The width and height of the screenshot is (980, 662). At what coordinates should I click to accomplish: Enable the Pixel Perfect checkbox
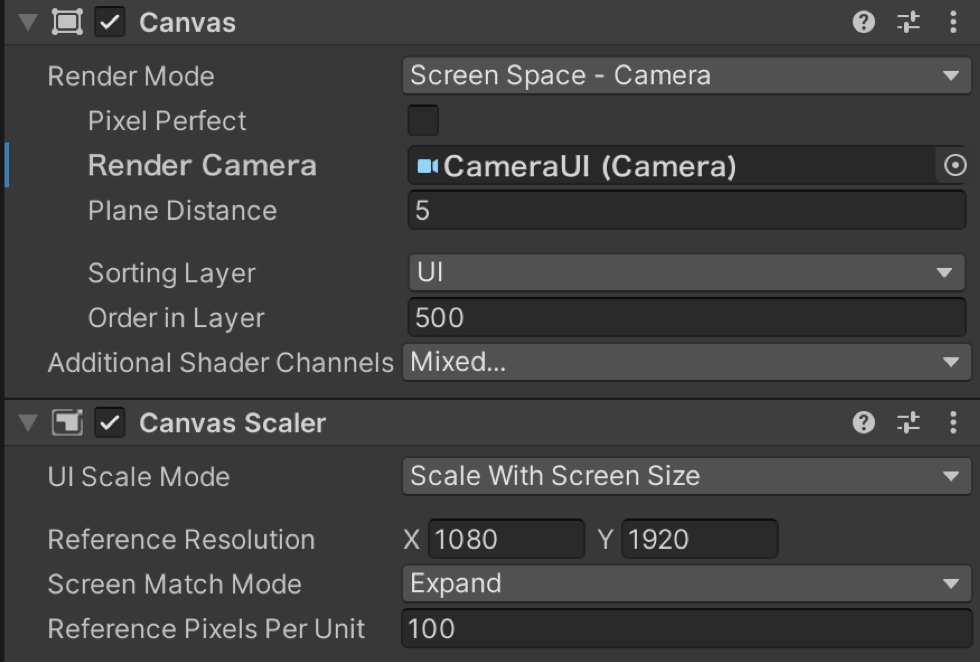[423, 121]
